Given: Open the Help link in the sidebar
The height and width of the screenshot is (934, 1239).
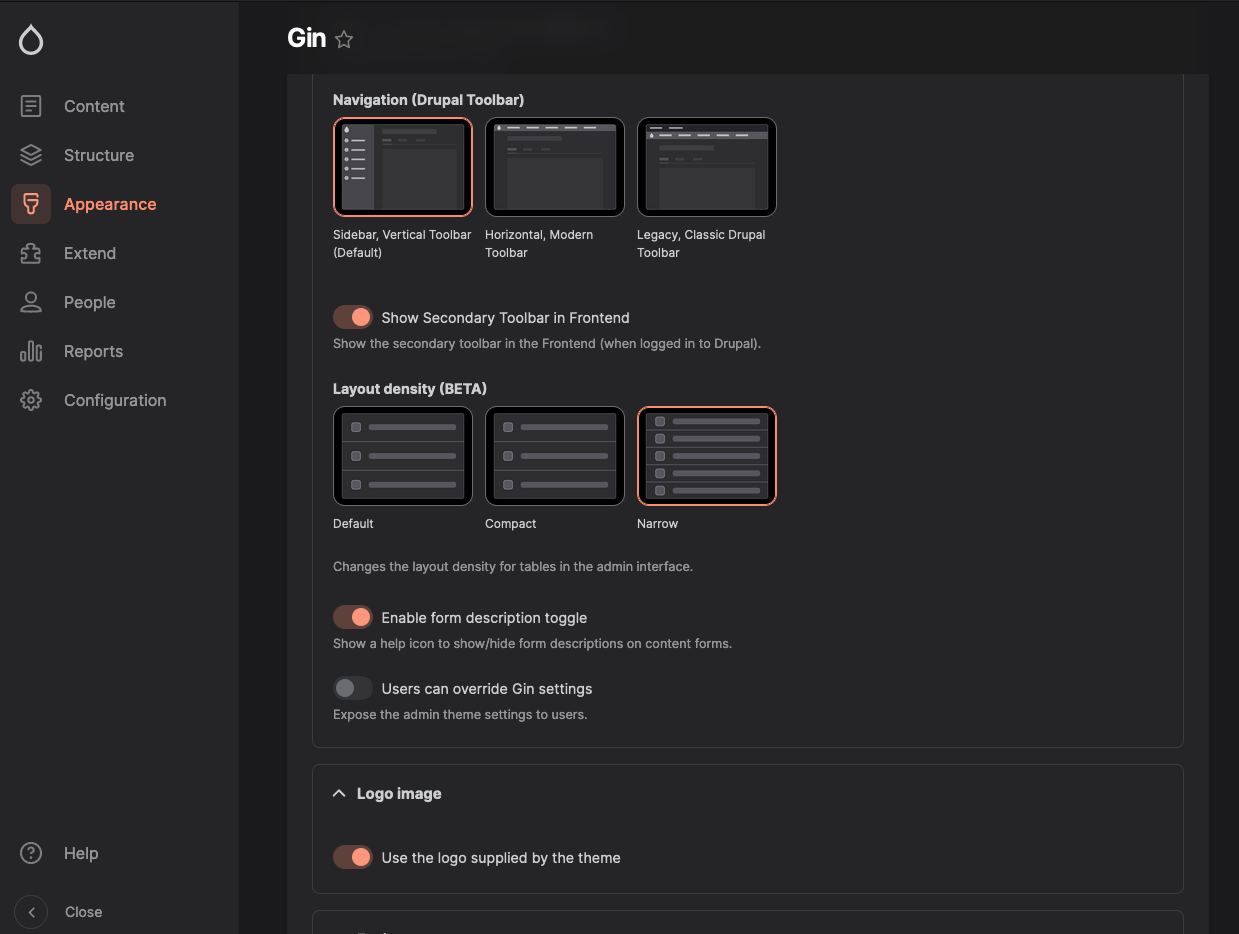Looking at the screenshot, I should pos(81,853).
